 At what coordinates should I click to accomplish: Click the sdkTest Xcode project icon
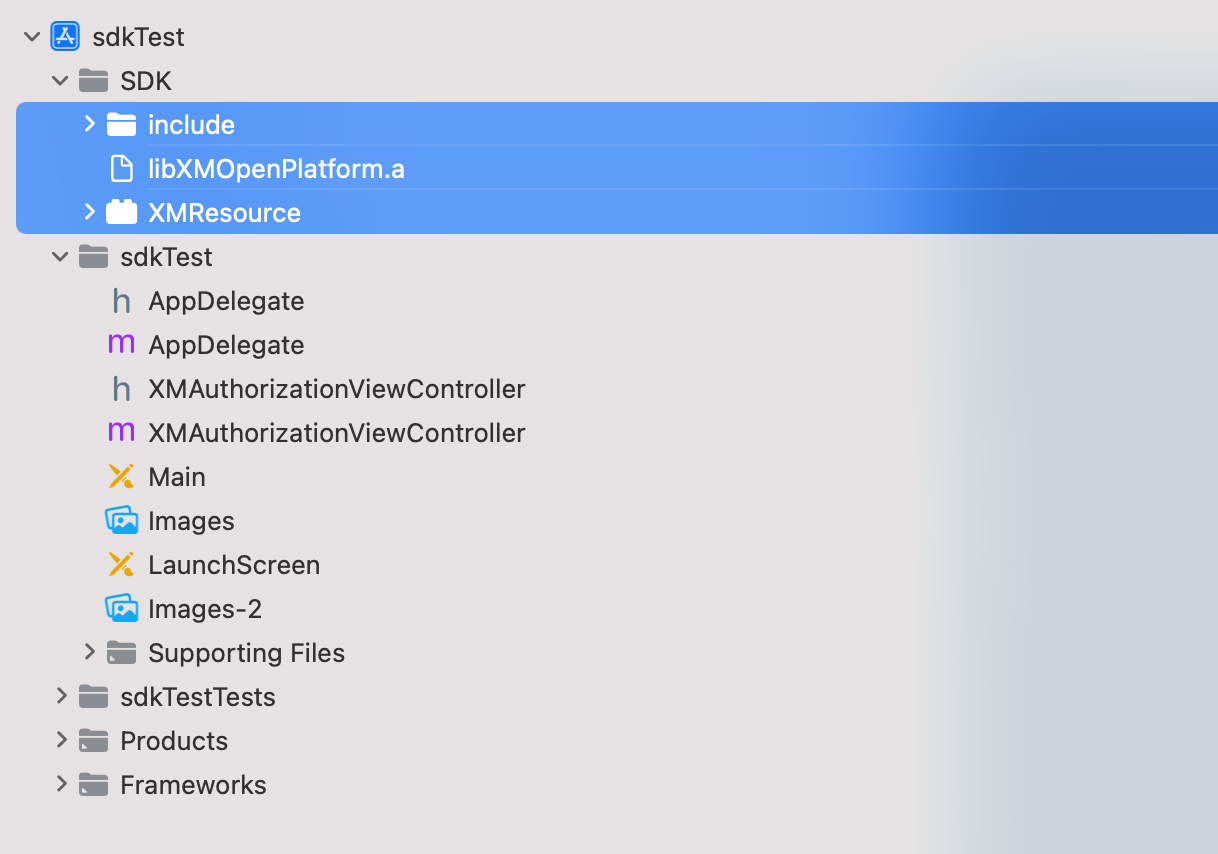tap(65, 37)
